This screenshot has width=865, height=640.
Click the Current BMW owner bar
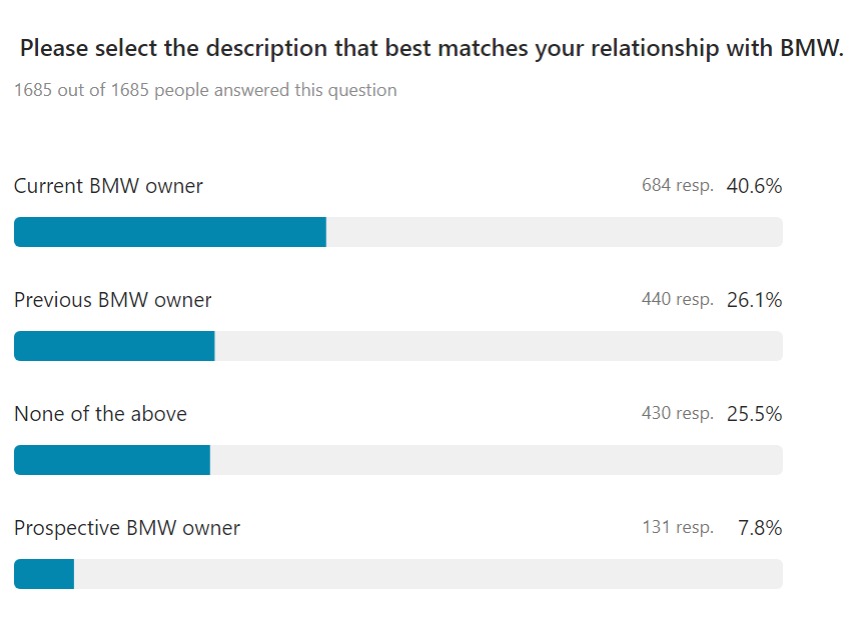pyautogui.click(x=398, y=232)
